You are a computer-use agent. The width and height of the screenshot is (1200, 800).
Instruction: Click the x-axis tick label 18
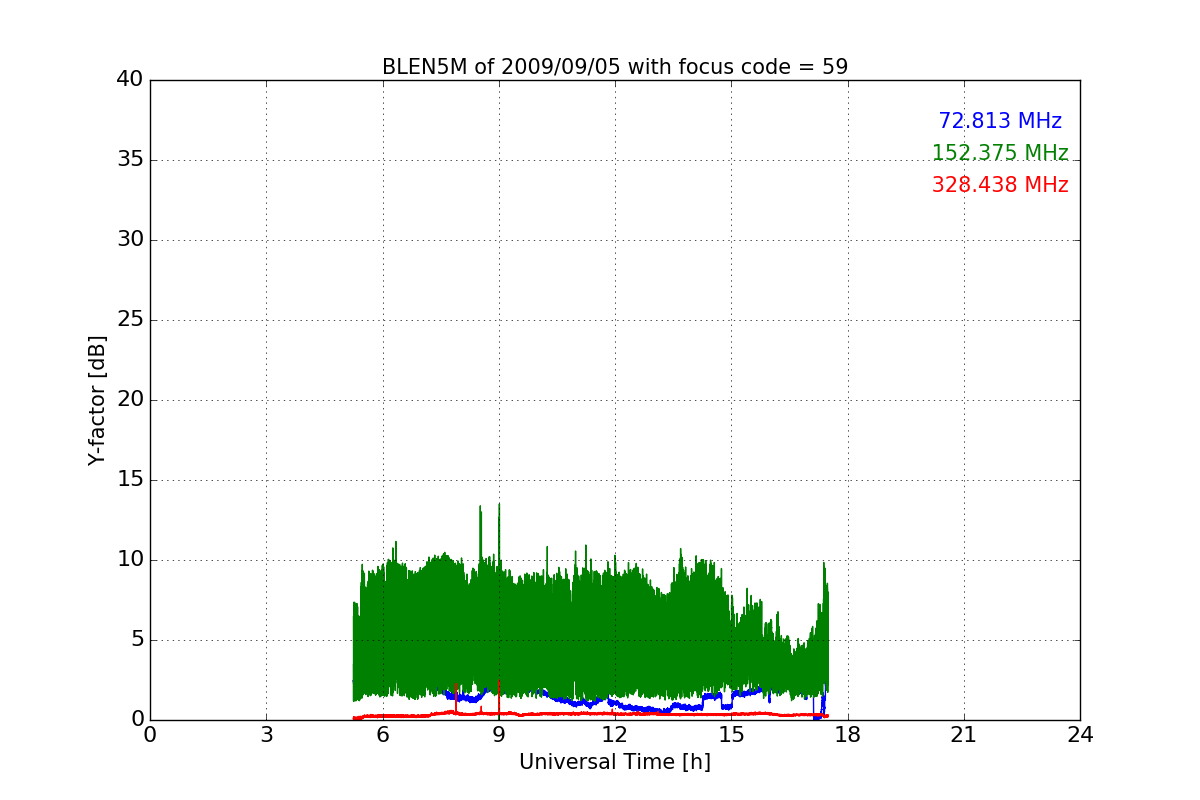[x=847, y=735]
